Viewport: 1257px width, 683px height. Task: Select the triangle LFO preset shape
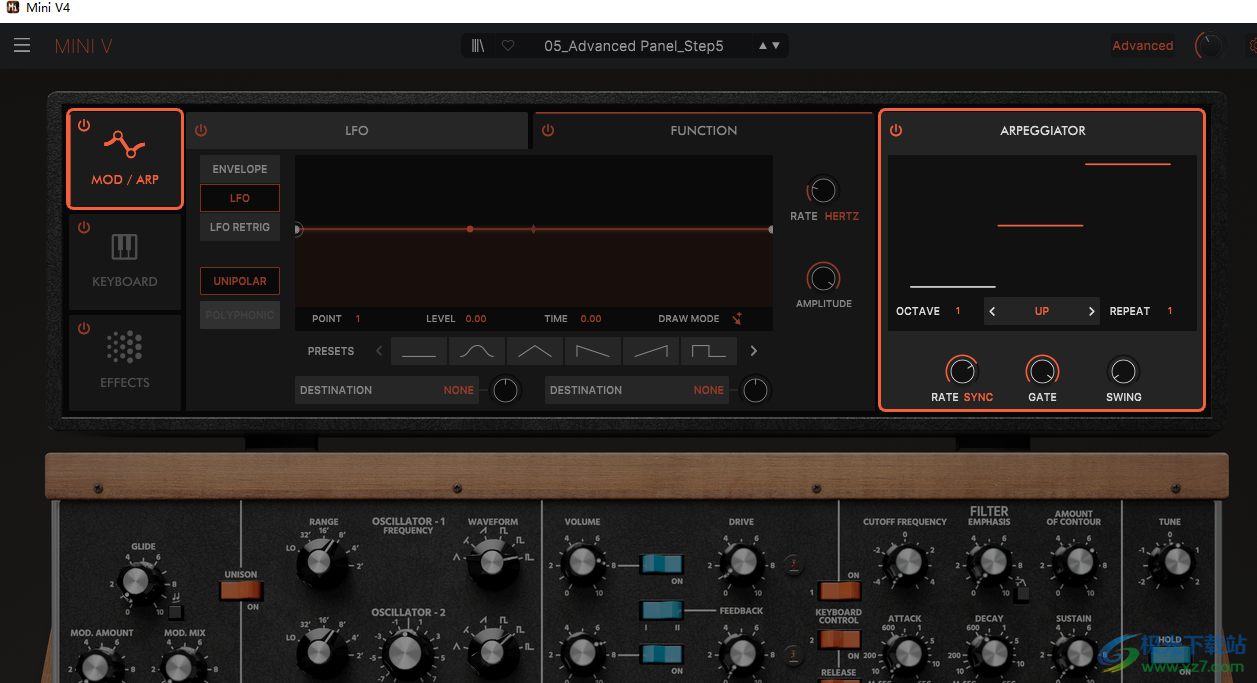(535, 351)
